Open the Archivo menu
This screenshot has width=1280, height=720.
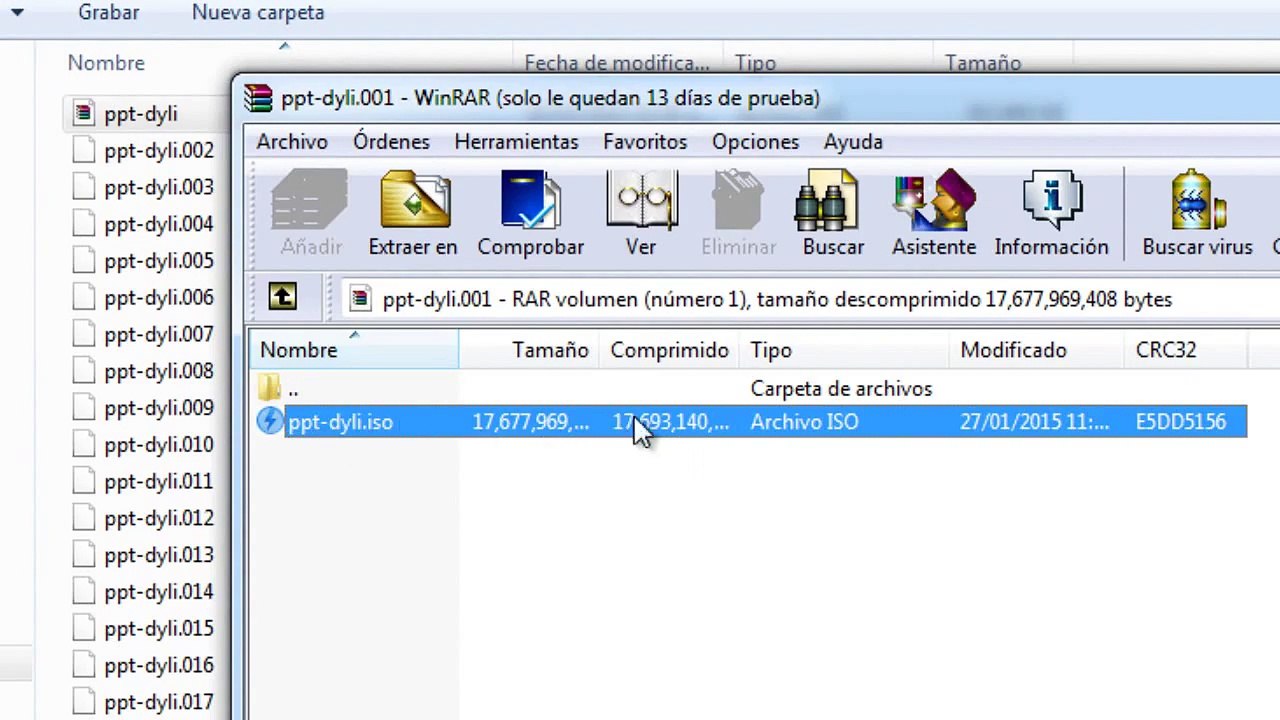292,142
